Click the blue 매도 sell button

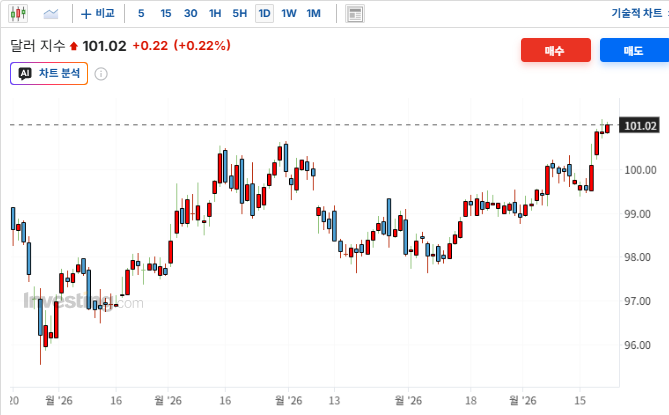pos(634,50)
